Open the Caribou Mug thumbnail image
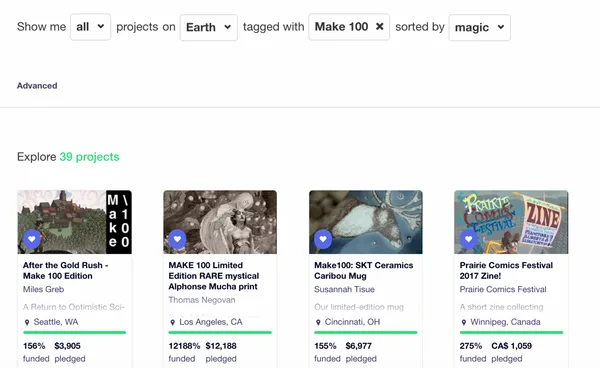 pos(366,222)
